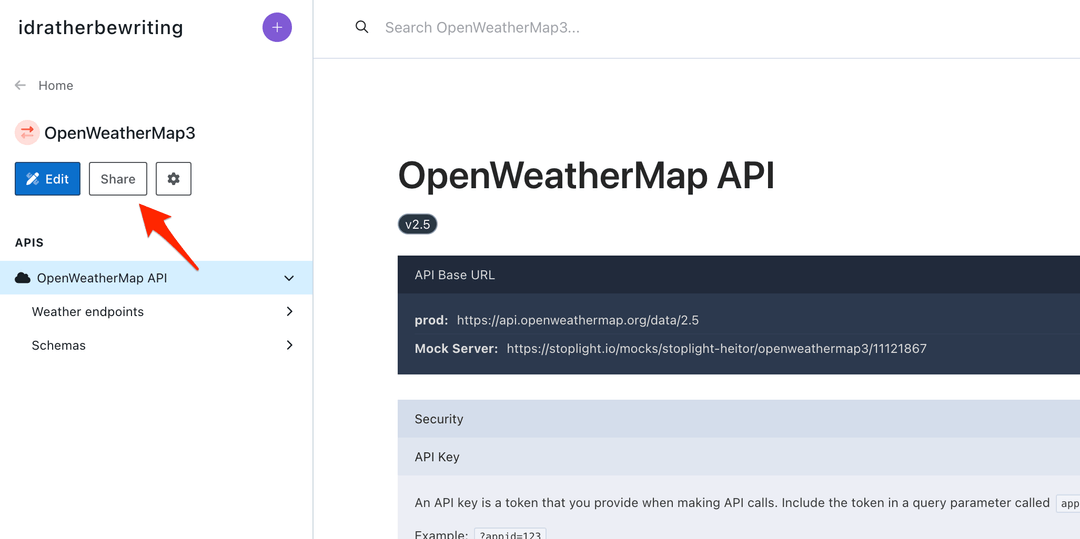The width and height of the screenshot is (1080, 539).
Task: Click the Mock Server URL
Action: pos(716,349)
